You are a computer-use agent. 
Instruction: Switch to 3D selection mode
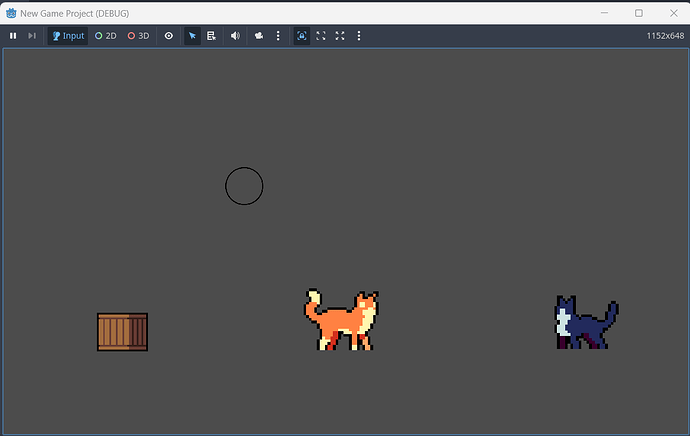(x=139, y=36)
